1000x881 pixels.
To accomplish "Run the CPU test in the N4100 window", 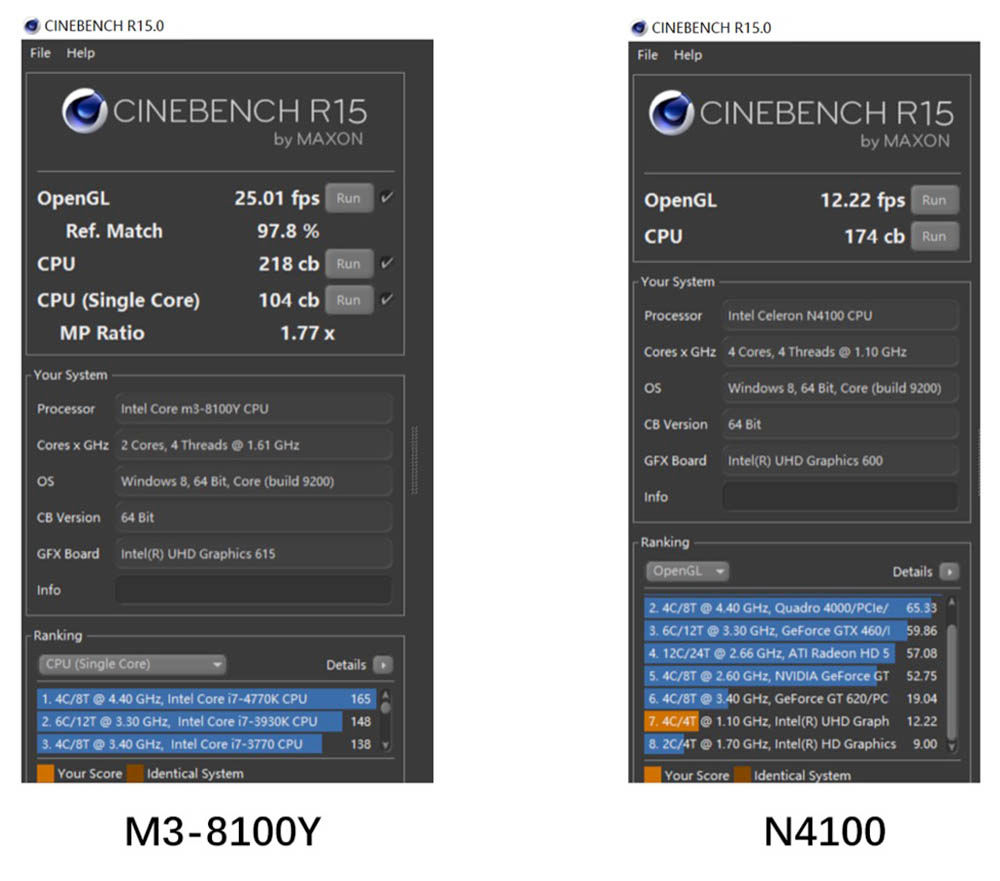I will pyautogui.click(x=934, y=237).
